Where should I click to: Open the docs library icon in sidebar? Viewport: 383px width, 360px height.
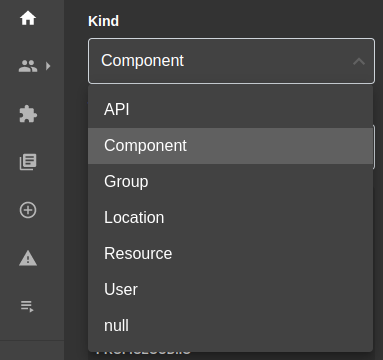pyautogui.click(x=28, y=162)
